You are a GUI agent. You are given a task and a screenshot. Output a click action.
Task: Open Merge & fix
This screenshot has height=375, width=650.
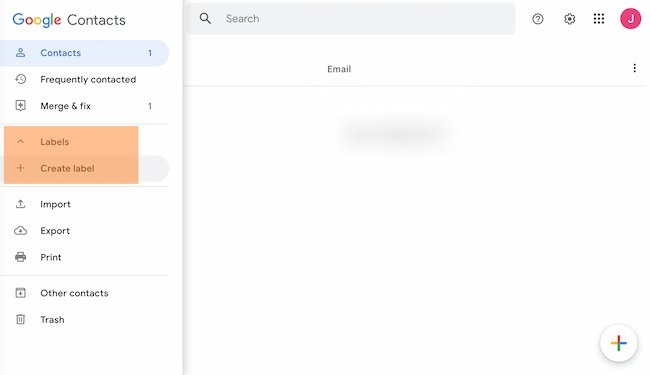coord(85,106)
